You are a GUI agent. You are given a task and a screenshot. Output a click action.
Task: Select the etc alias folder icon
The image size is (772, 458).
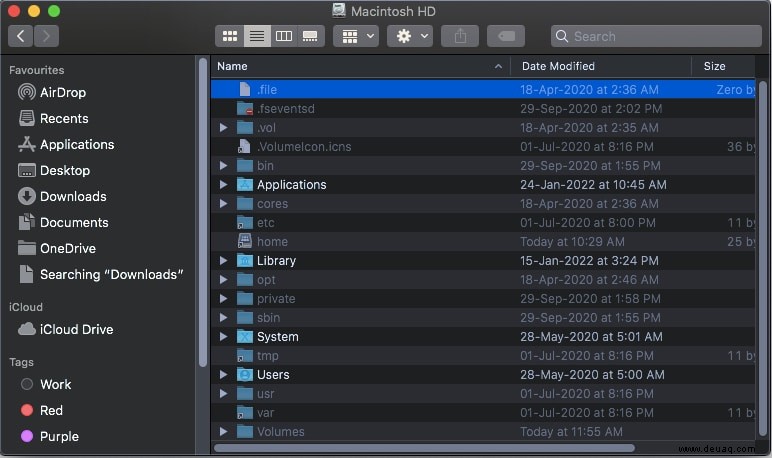click(x=245, y=223)
